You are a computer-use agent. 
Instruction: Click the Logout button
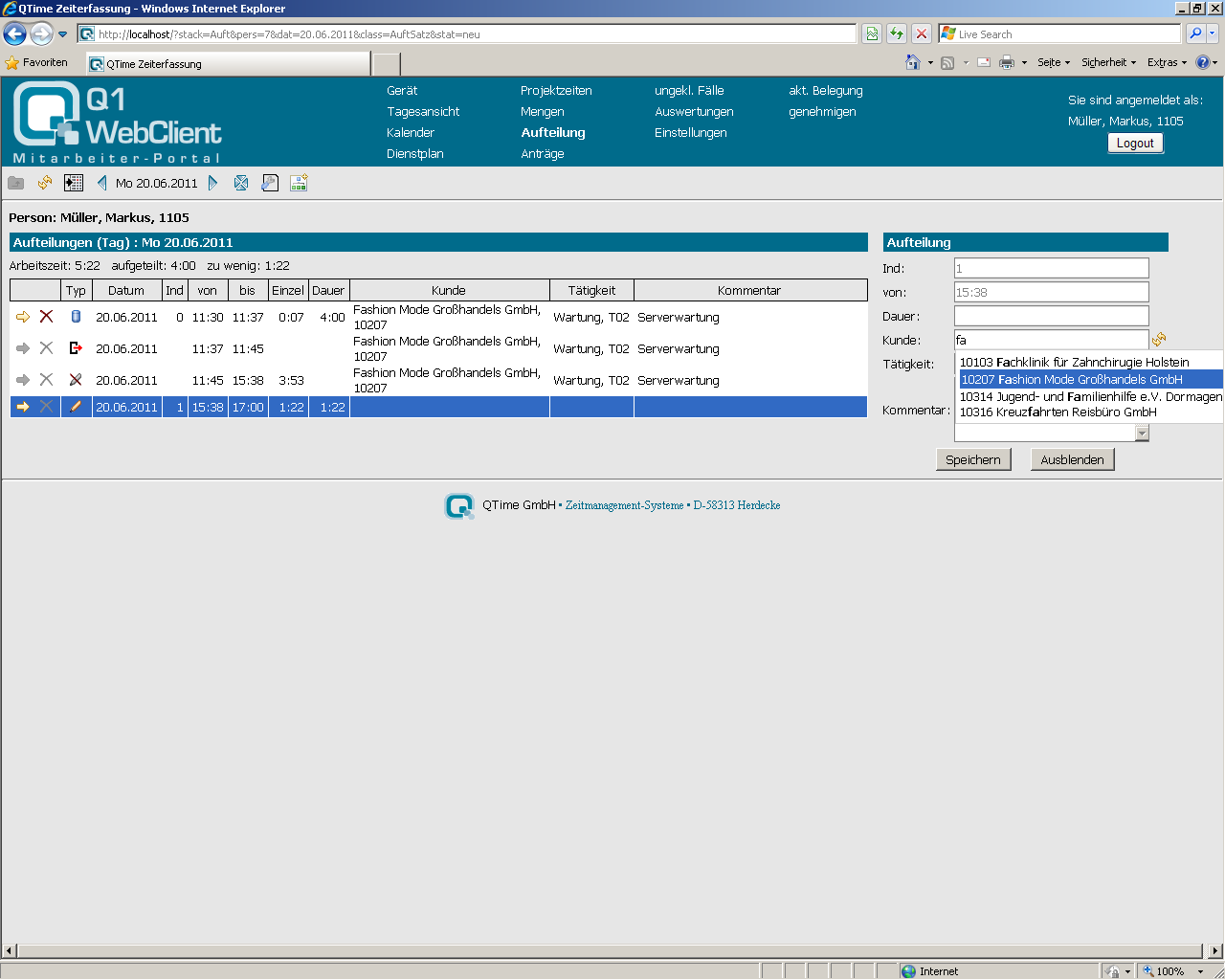coord(1135,143)
